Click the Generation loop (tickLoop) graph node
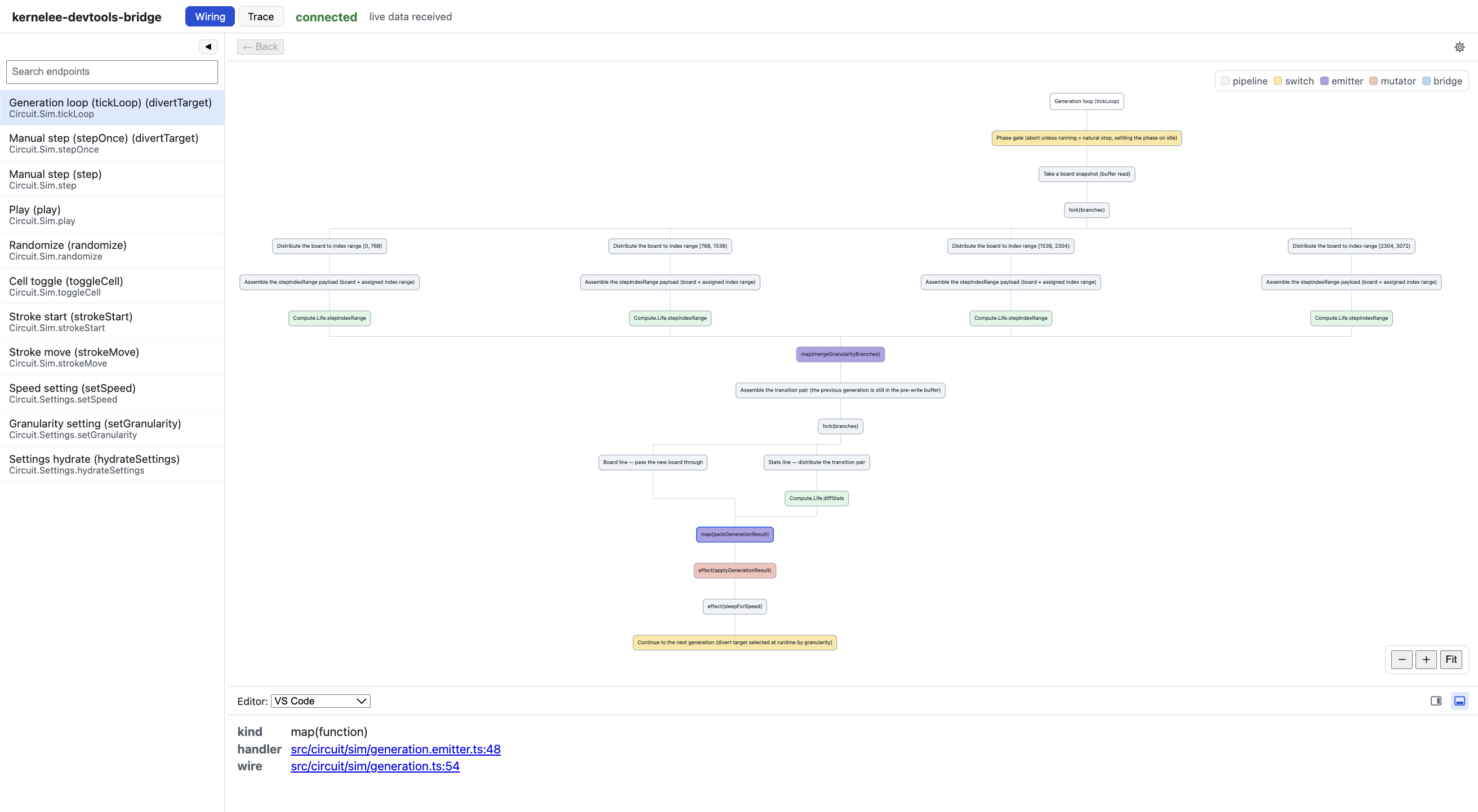 click(1086, 101)
